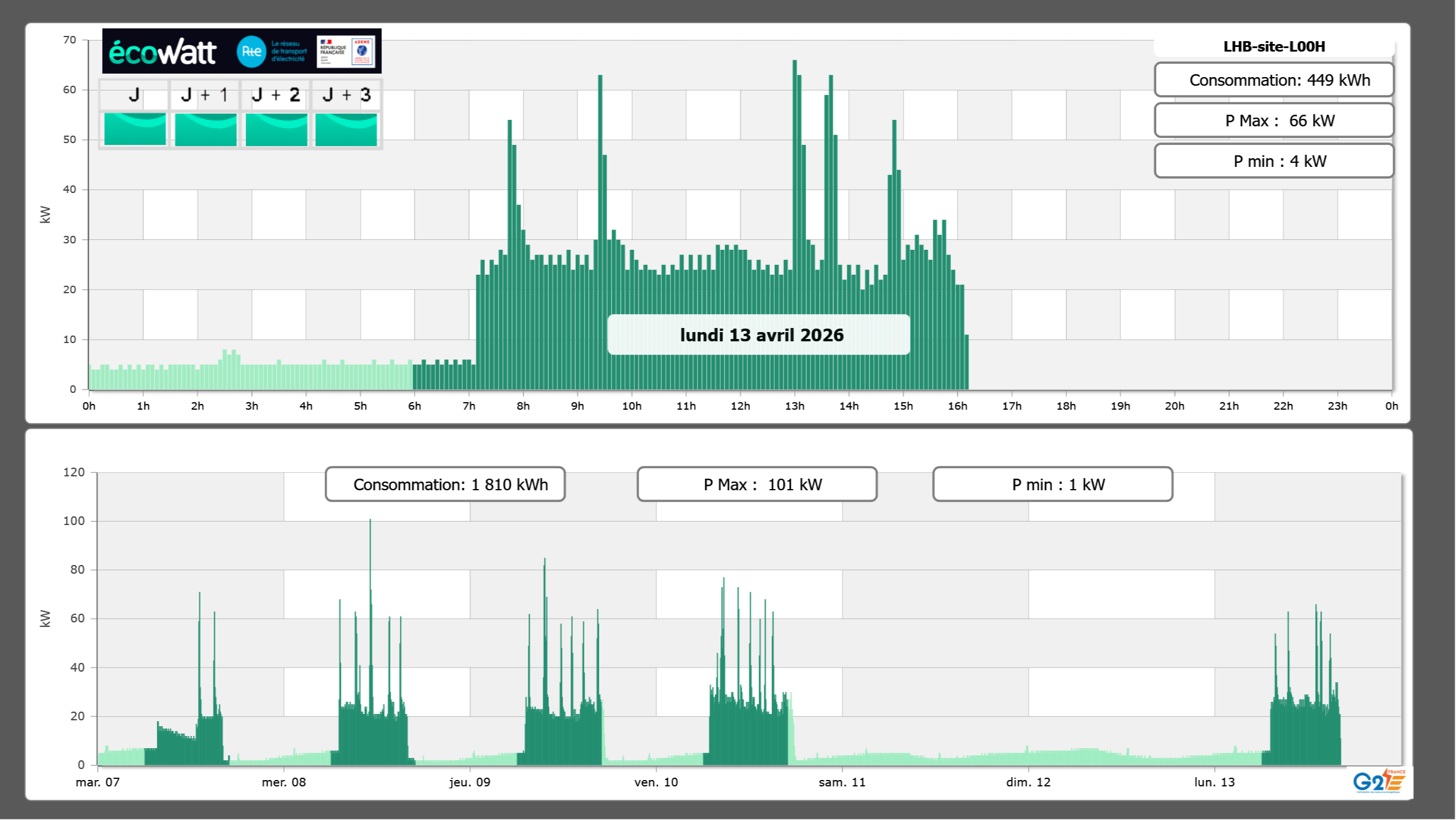This screenshot has width=1456, height=820.
Task: Select the J + 3 forecast label
Action: point(346,95)
